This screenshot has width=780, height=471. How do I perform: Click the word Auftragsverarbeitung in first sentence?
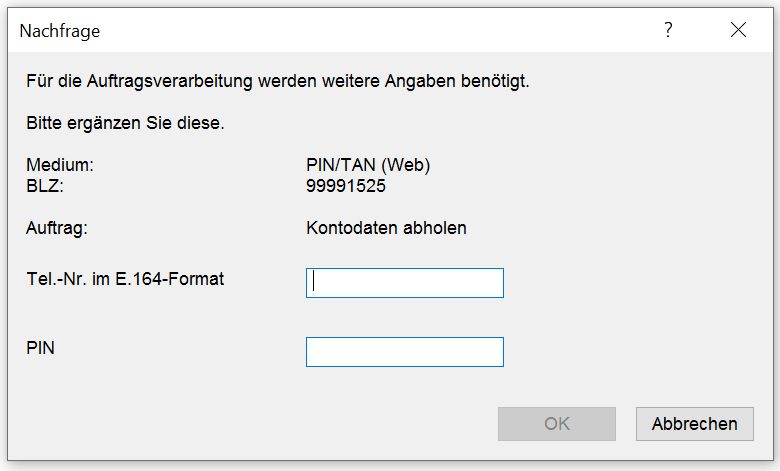click(170, 81)
